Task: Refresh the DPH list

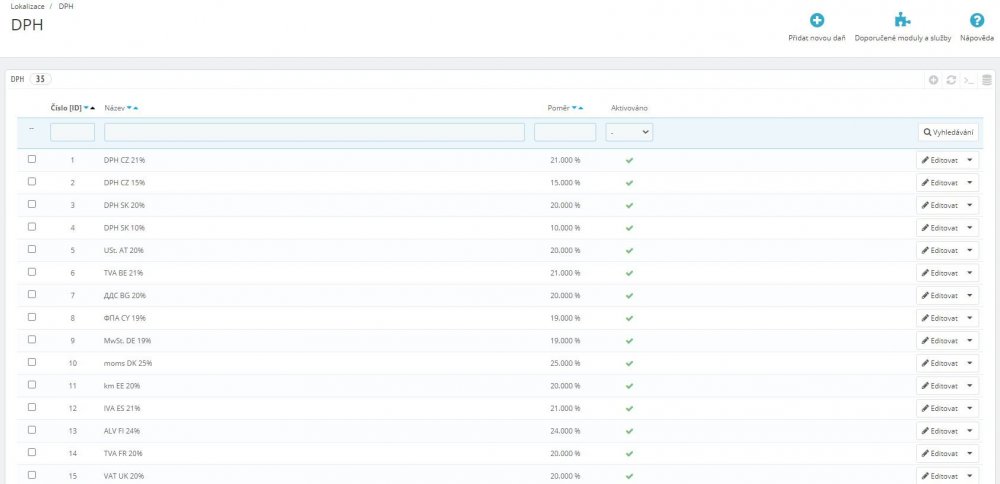Action: point(951,80)
